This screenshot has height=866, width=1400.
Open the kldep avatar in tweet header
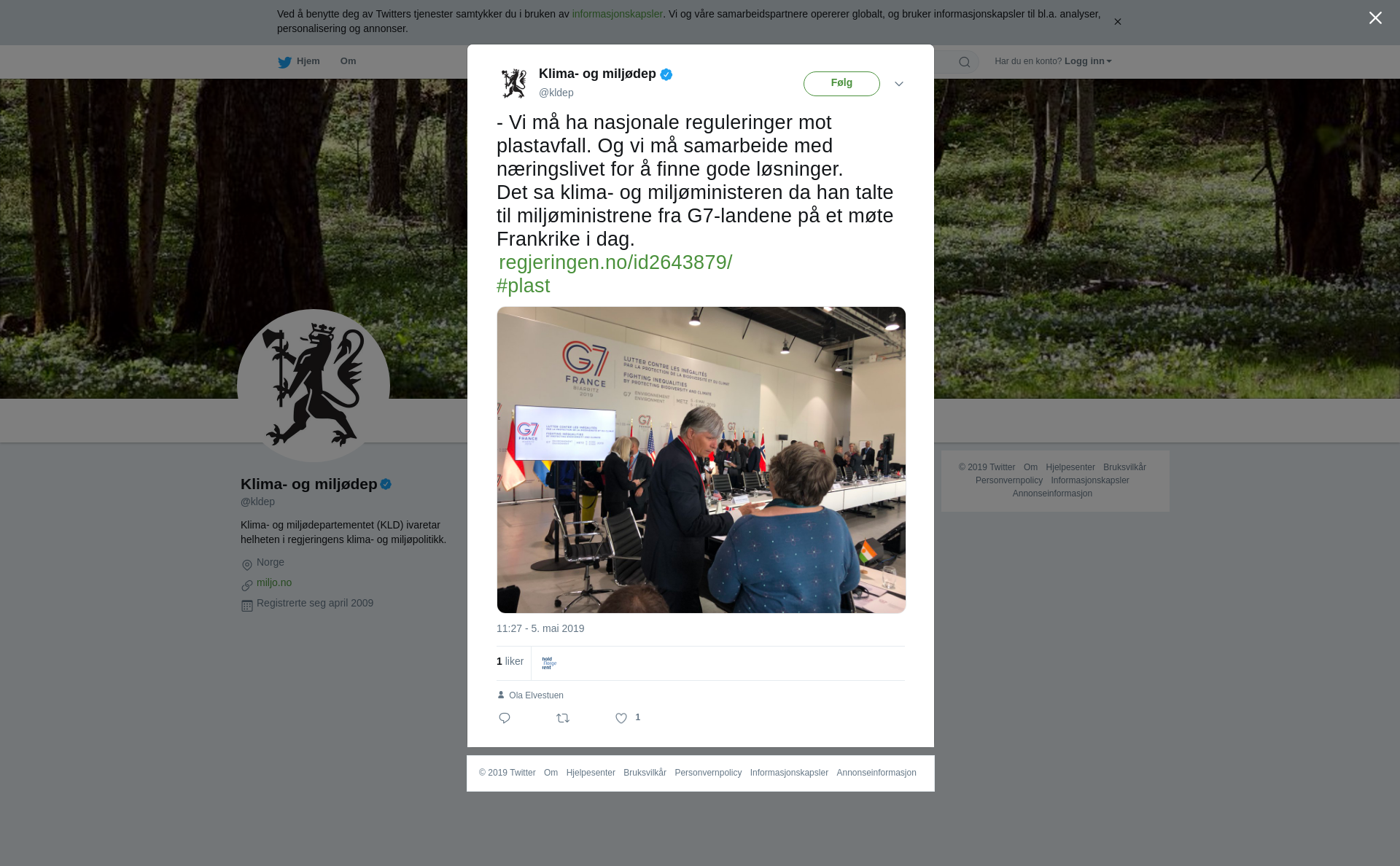(514, 83)
